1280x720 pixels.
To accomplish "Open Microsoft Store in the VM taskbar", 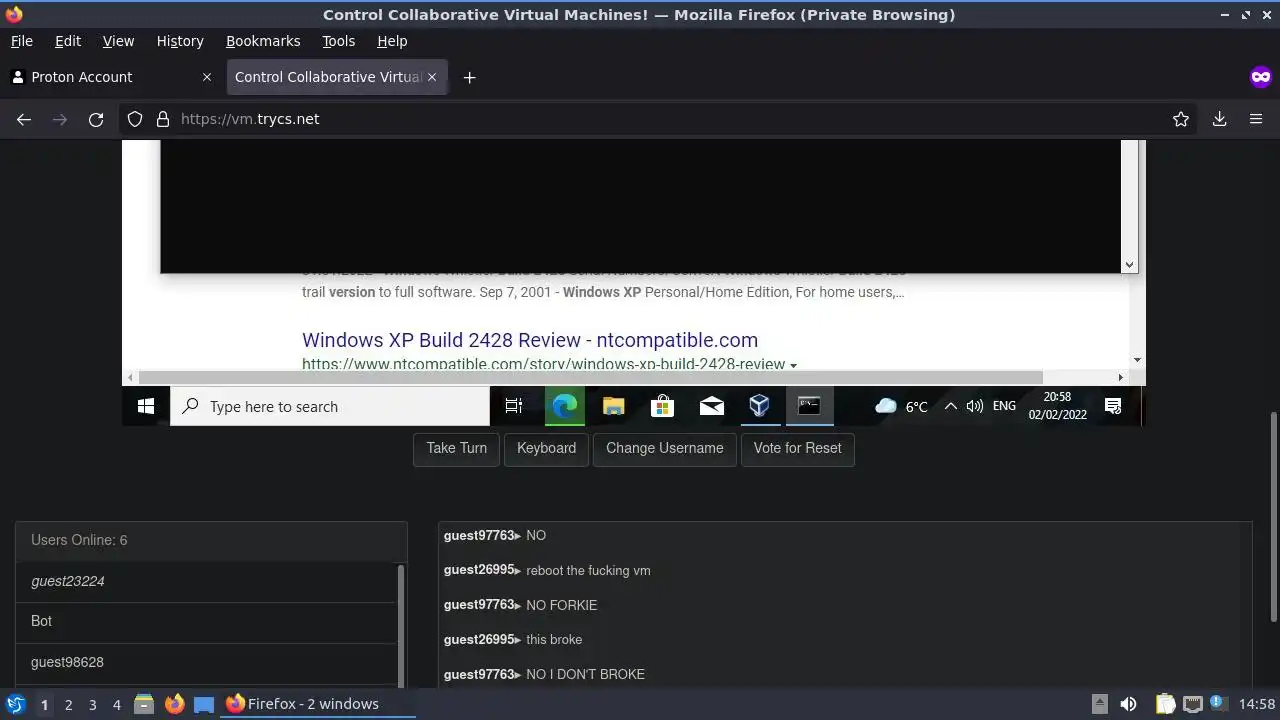I will 662,406.
